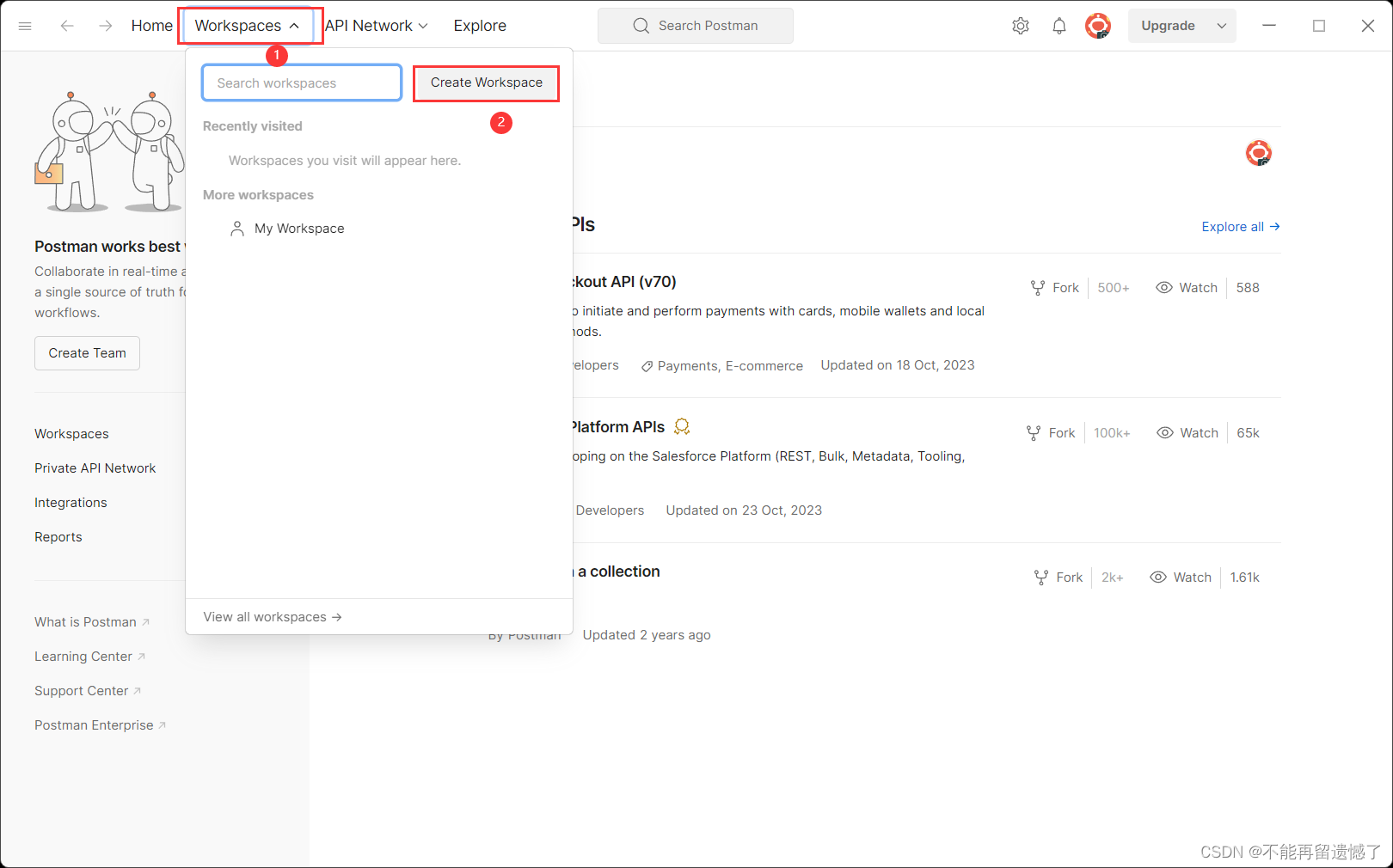1393x868 pixels.
Task: Open Integrations in the sidebar
Action: point(71,503)
